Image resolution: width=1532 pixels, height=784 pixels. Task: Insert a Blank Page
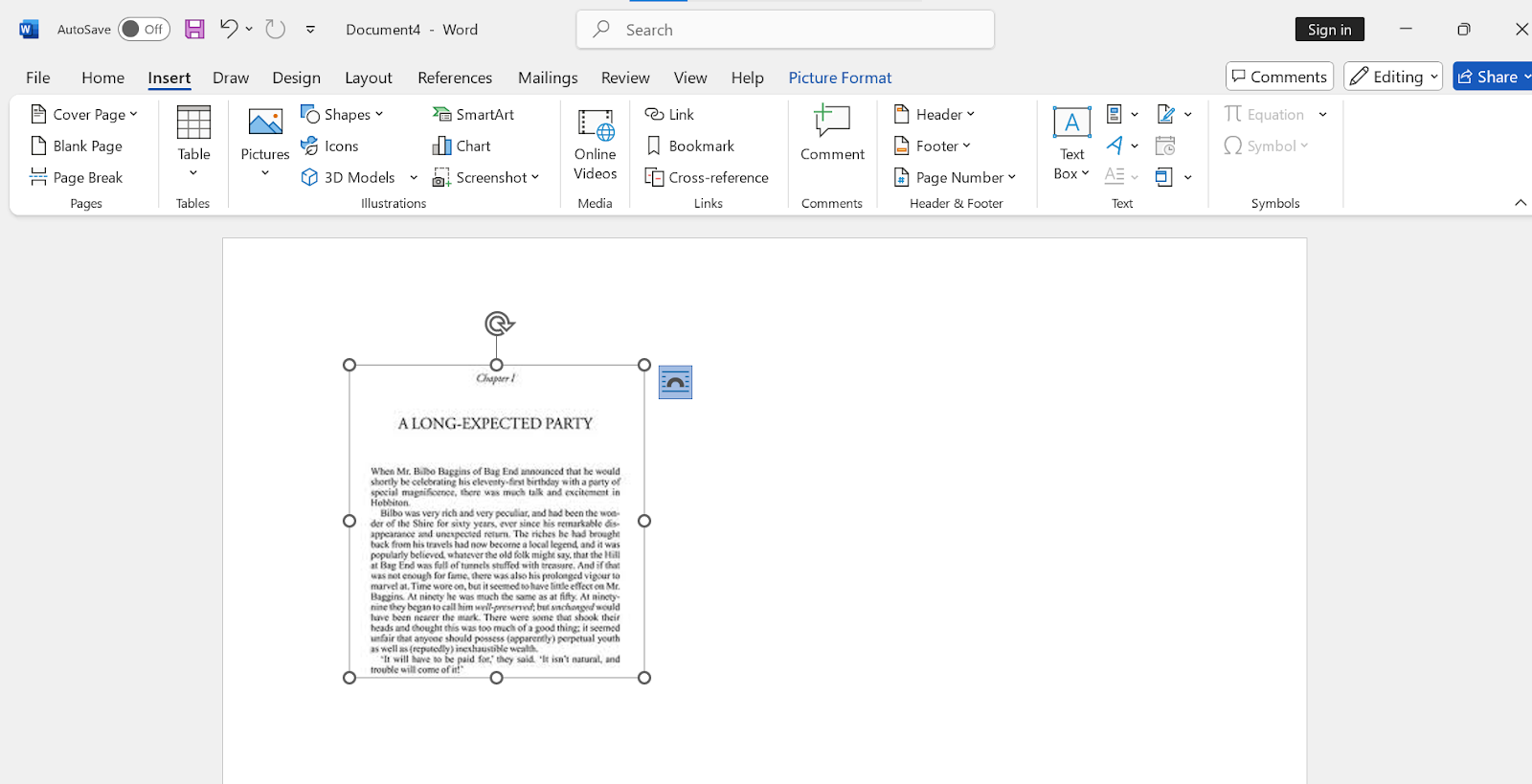77,146
